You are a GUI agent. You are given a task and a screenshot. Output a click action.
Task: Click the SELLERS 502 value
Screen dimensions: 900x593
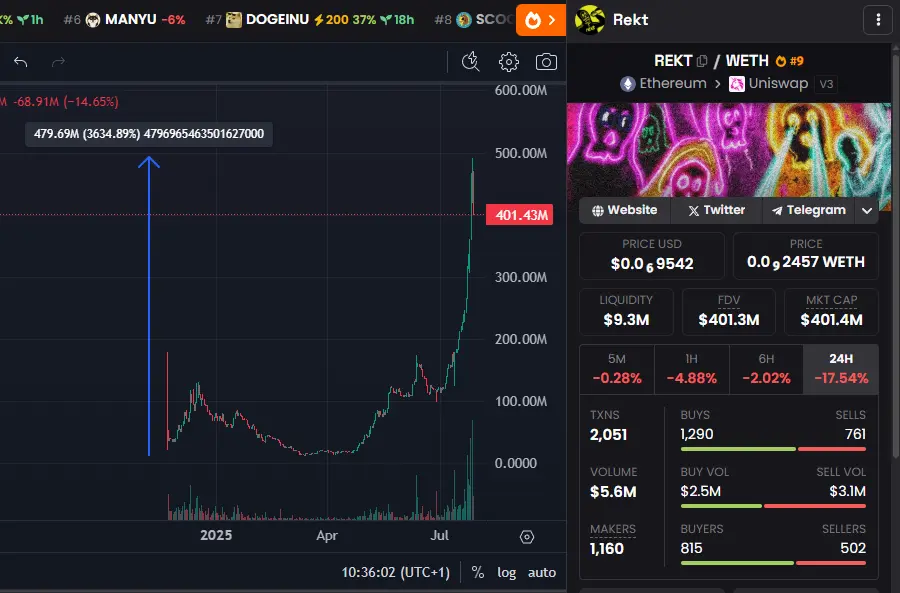[x=853, y=549]
